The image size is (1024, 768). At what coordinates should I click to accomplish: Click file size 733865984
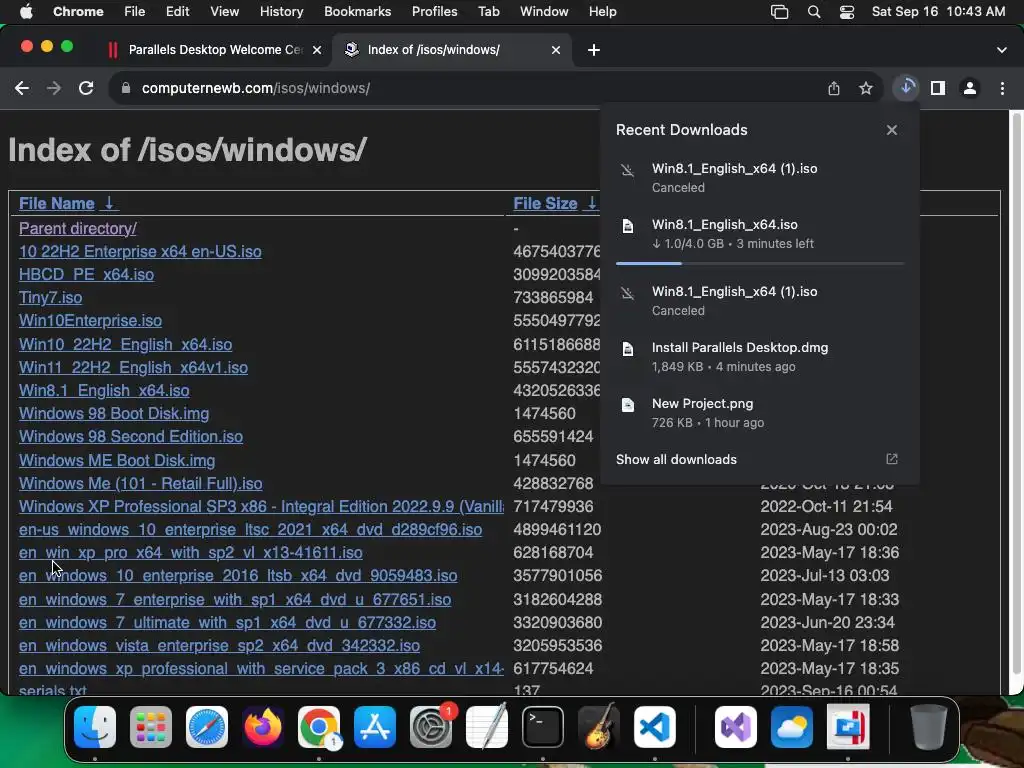553,297
